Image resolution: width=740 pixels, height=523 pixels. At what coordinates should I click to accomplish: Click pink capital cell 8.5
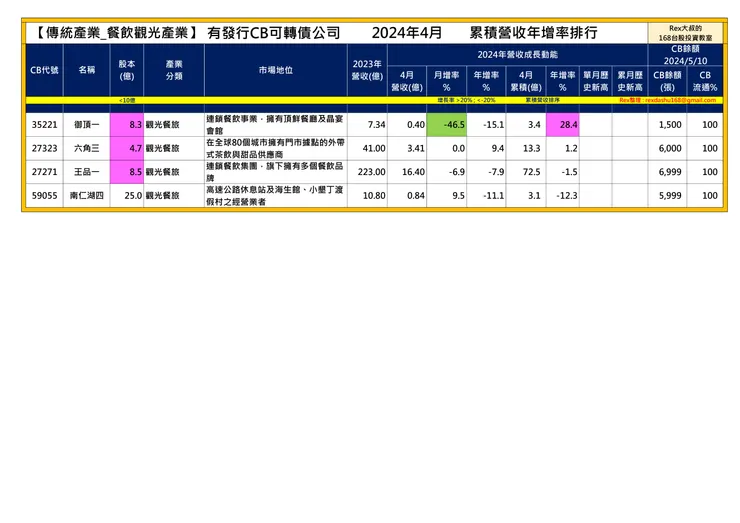click(x=127, y=172)
